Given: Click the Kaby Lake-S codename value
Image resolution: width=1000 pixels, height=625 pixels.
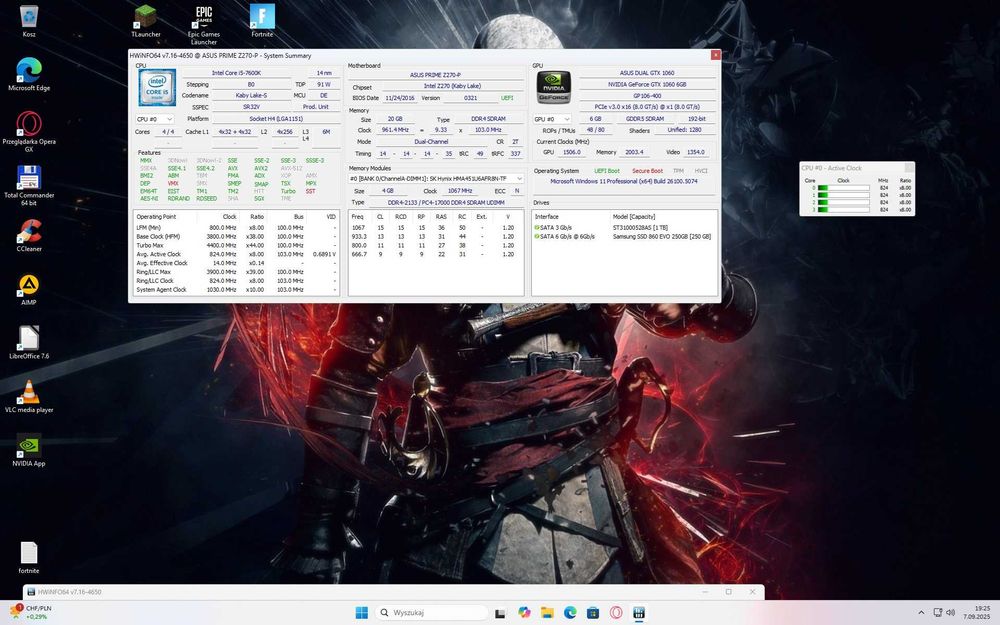Looking at the screenshot, I should point(251,96).
